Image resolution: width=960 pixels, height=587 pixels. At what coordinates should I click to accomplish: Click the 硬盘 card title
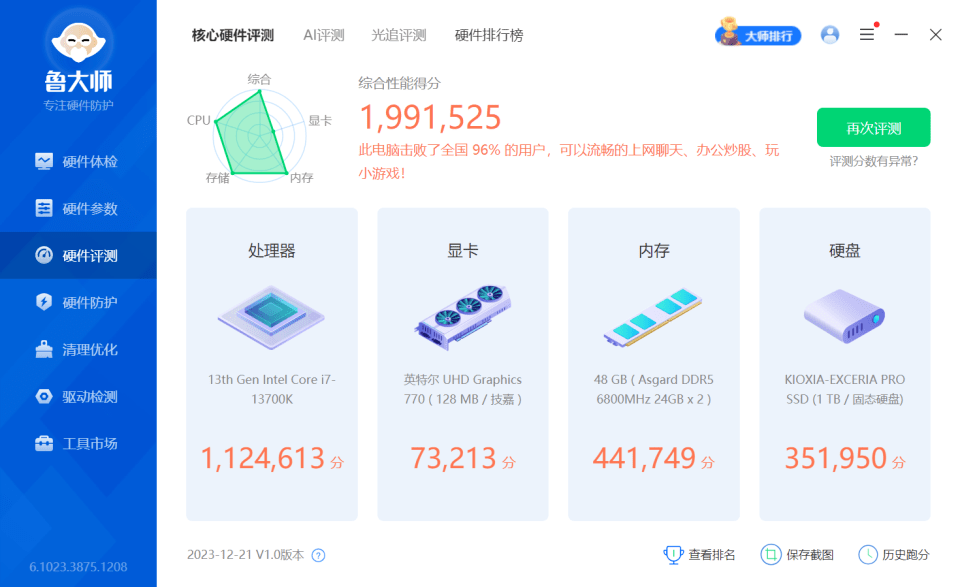845,250
